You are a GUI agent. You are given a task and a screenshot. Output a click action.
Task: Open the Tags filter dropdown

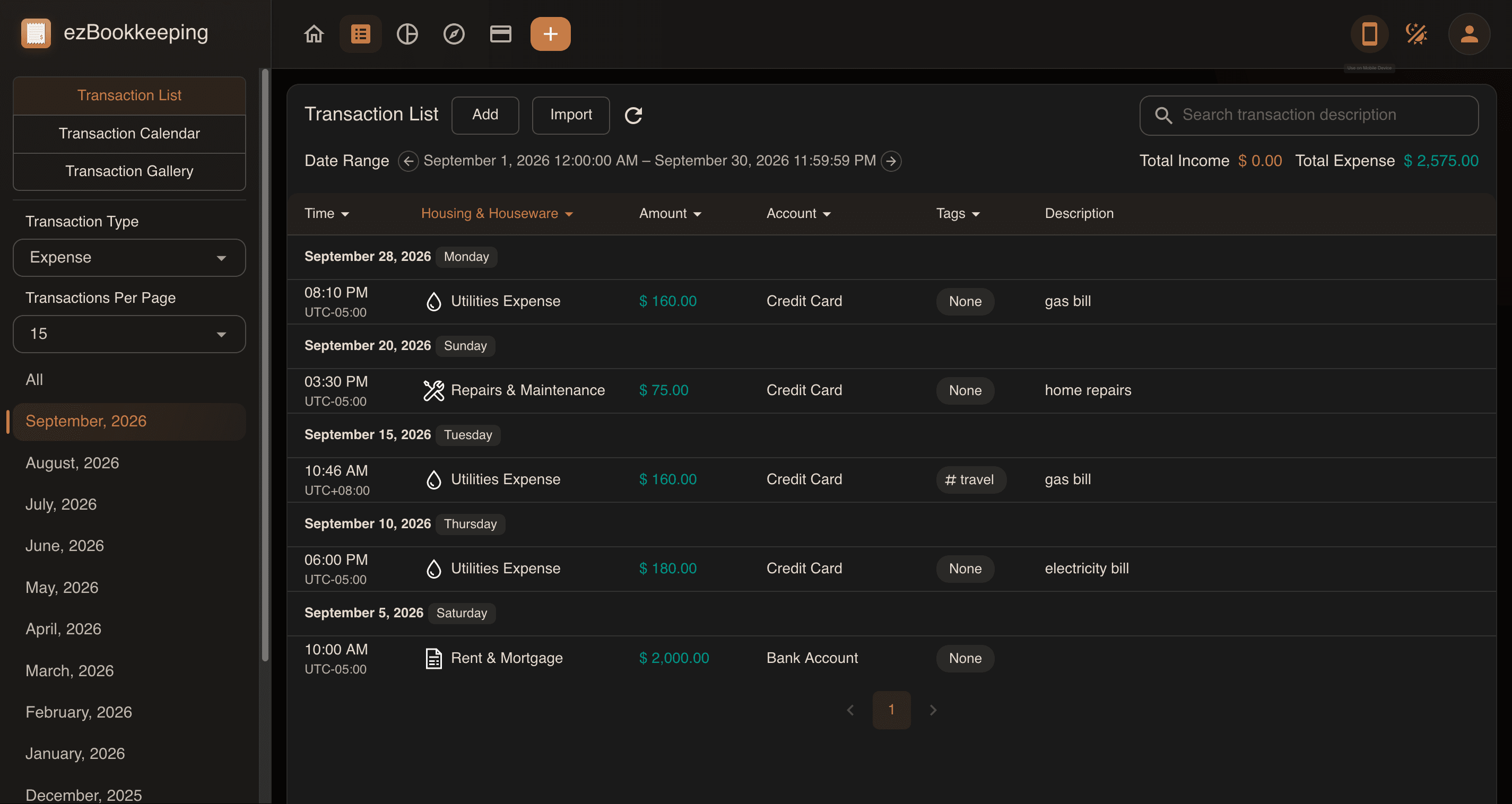[958, 214]
